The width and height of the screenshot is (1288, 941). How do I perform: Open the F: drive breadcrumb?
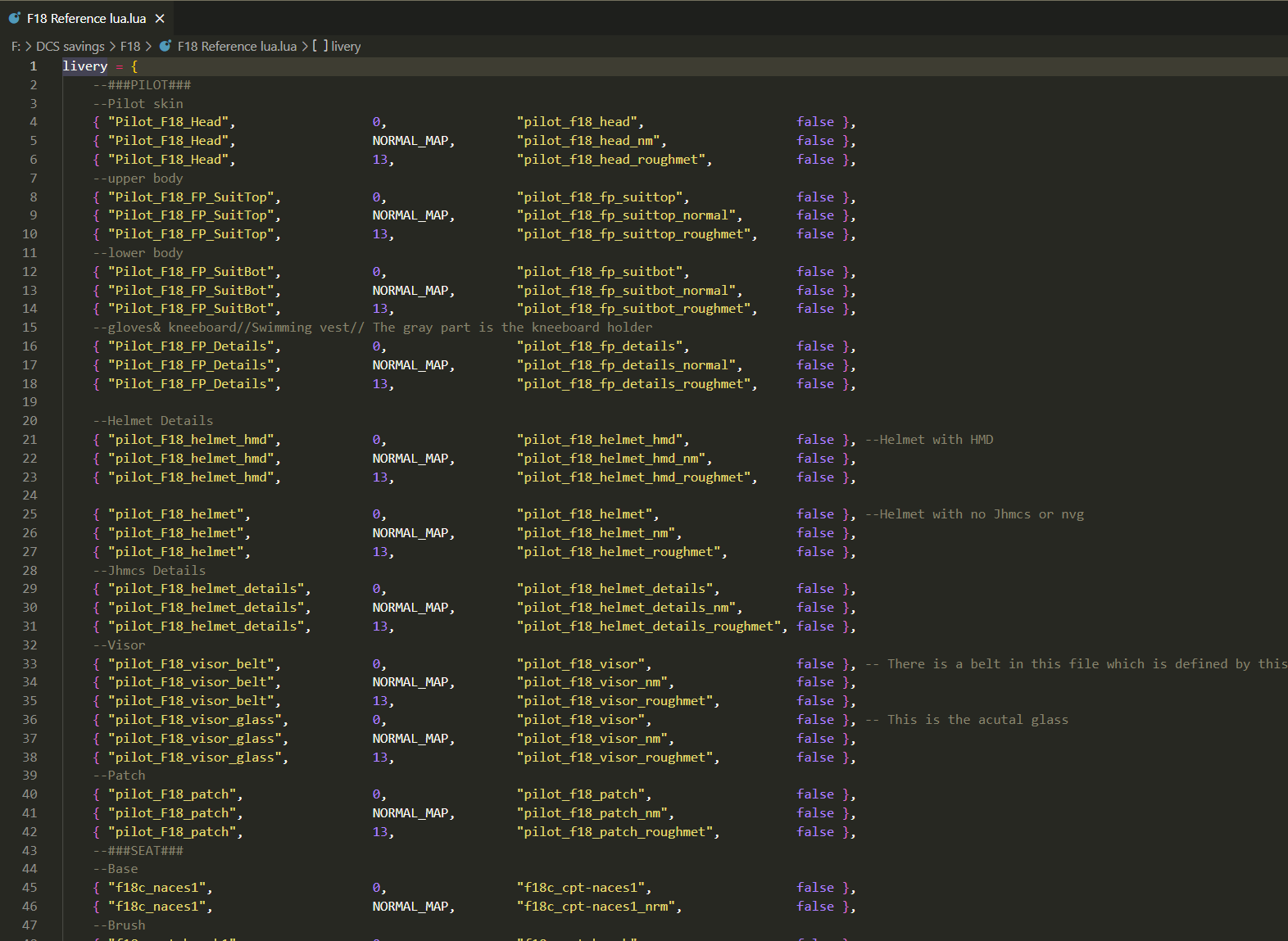(16, 47)
